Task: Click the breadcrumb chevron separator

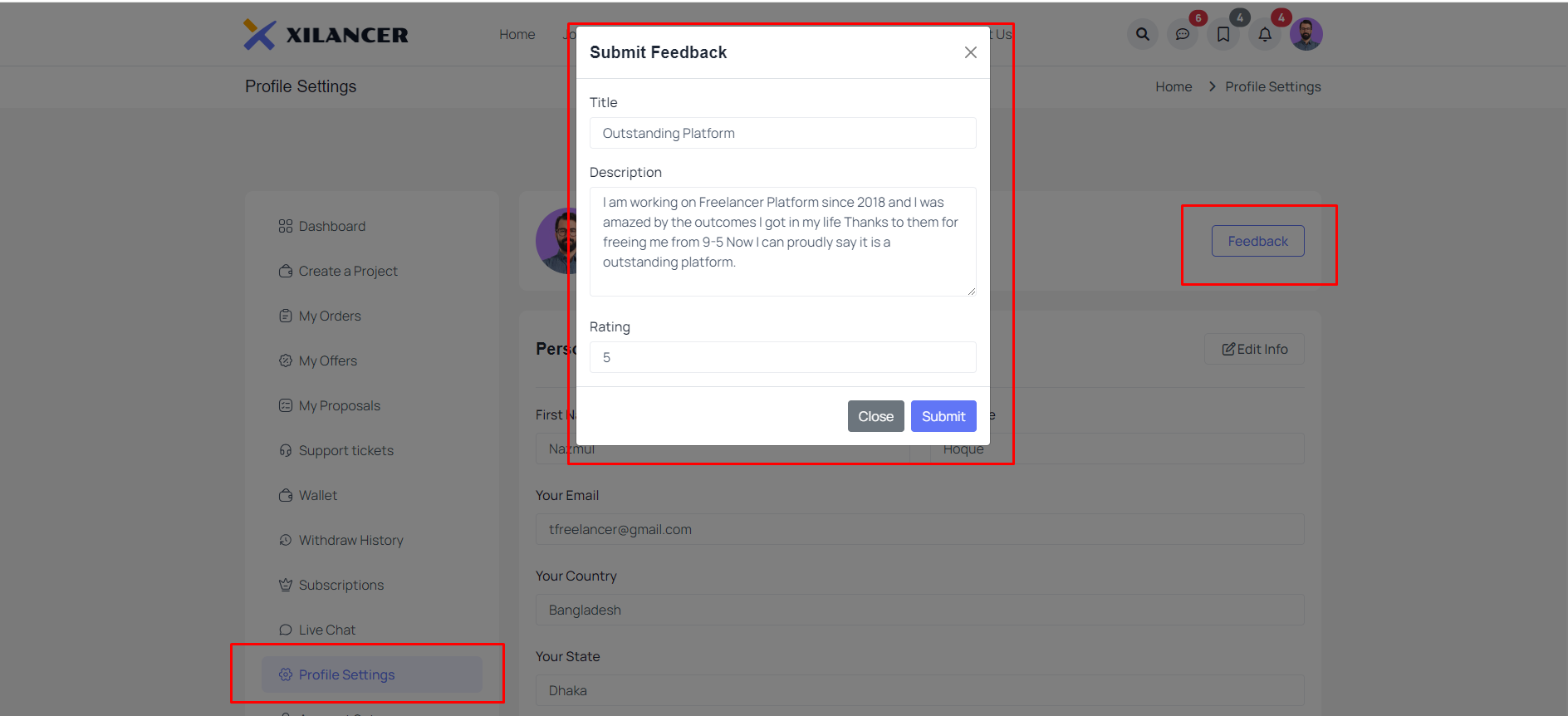Action: coord(1212,86)
